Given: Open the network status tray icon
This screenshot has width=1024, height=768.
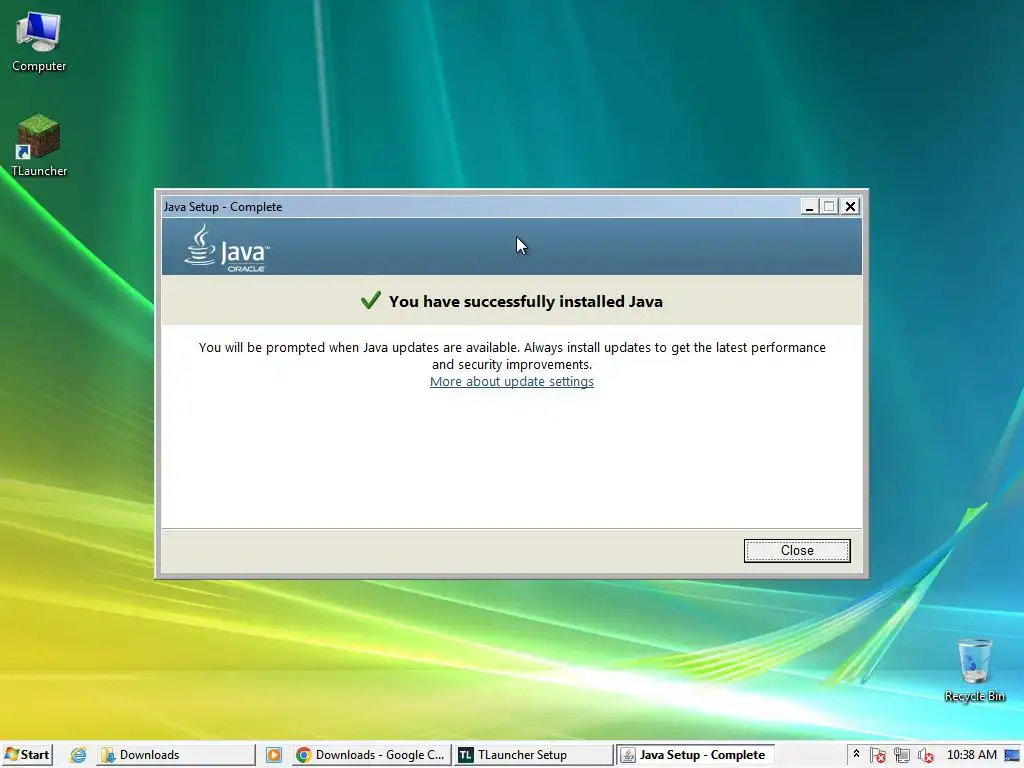Looking at the screenshot, I should tap(902, 756).
